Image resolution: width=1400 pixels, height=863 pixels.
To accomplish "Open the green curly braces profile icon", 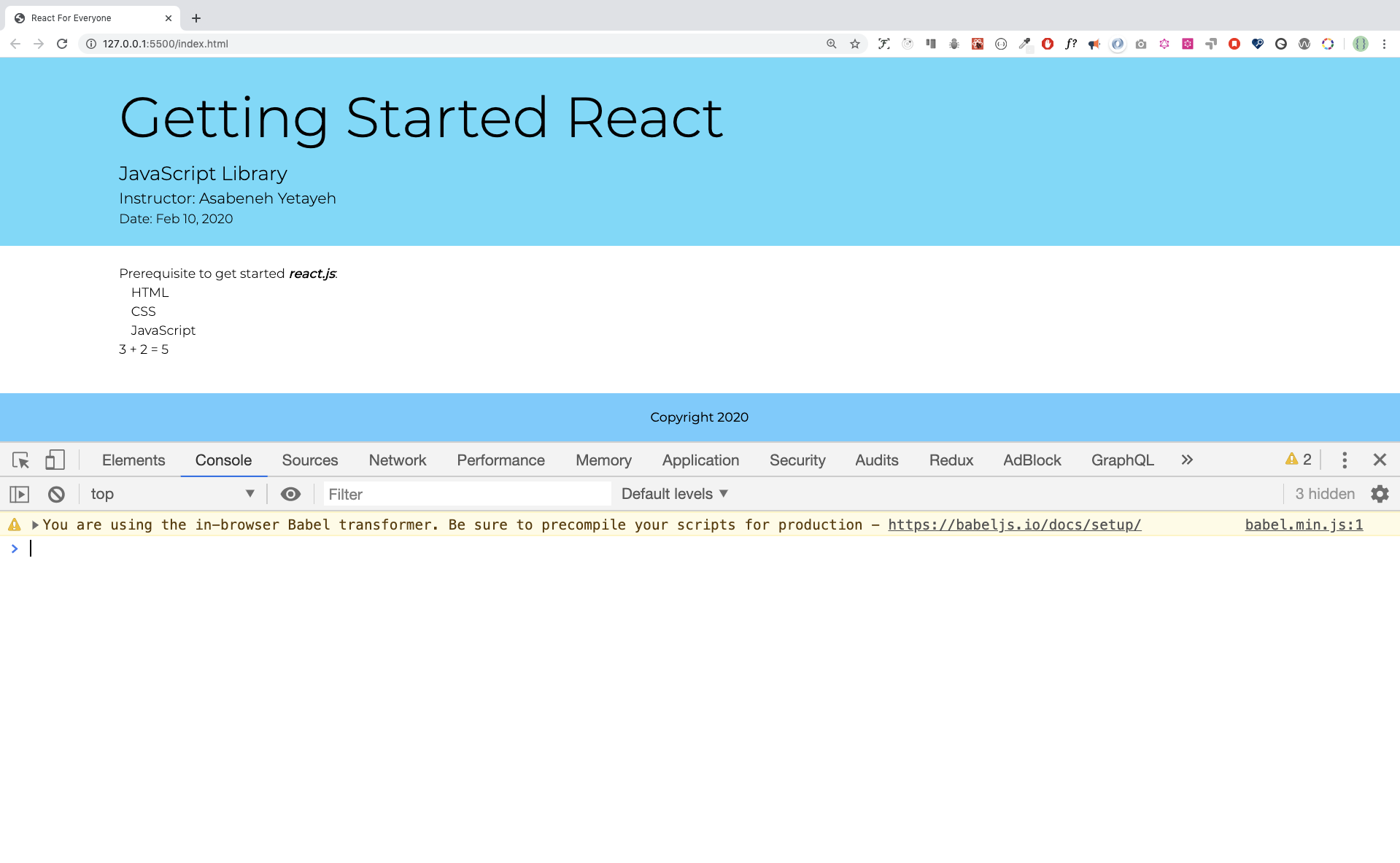I will coord(1360,44).
